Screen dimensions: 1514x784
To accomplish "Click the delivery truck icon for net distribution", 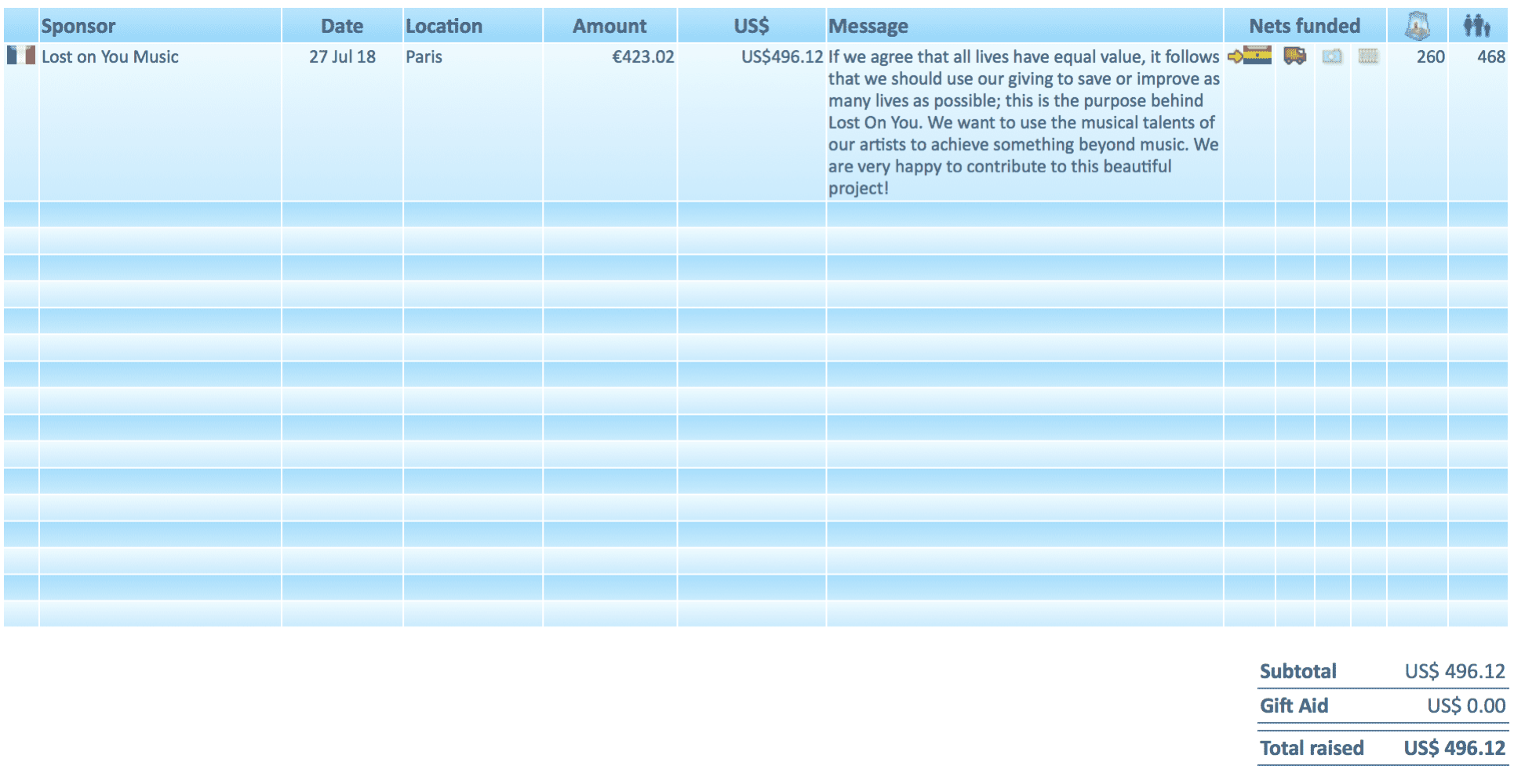I will tap(1294, 56).
